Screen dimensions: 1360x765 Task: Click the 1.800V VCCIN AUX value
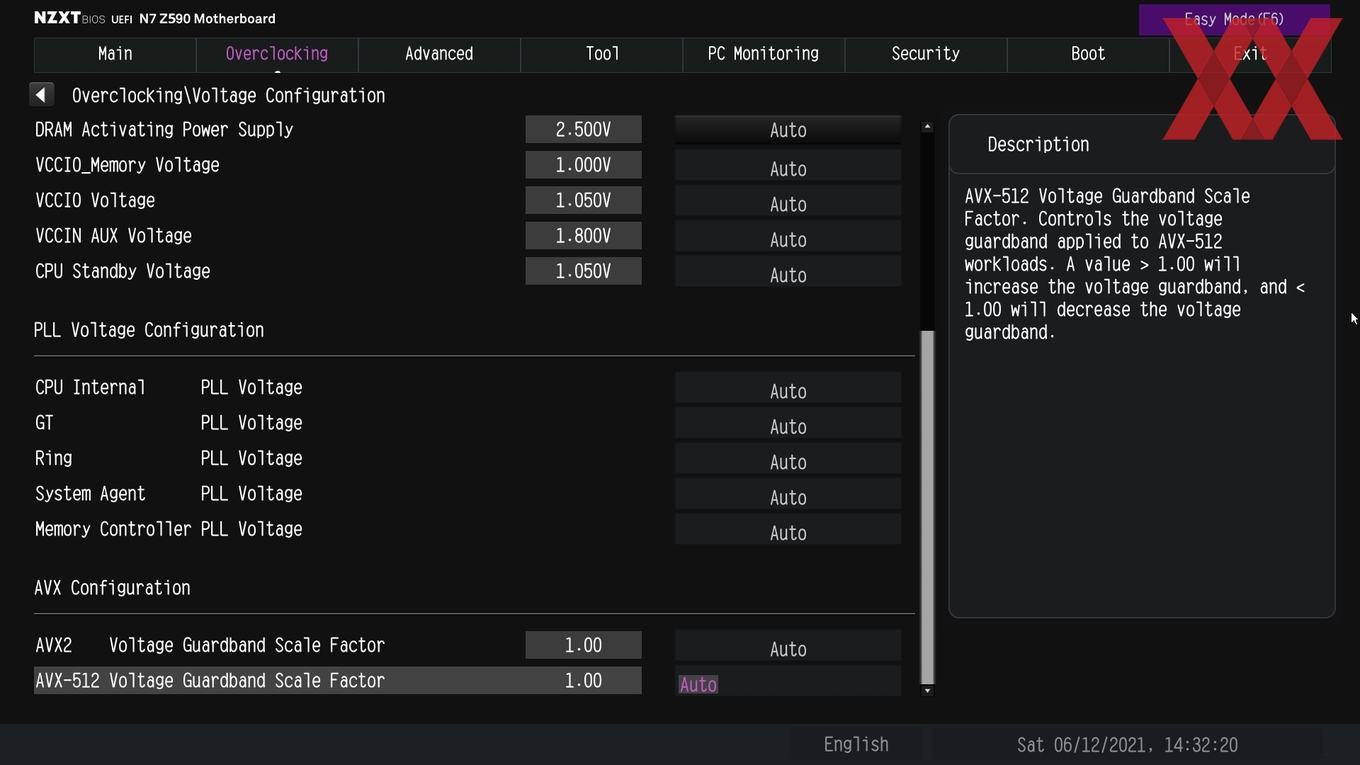coord(583,236)
